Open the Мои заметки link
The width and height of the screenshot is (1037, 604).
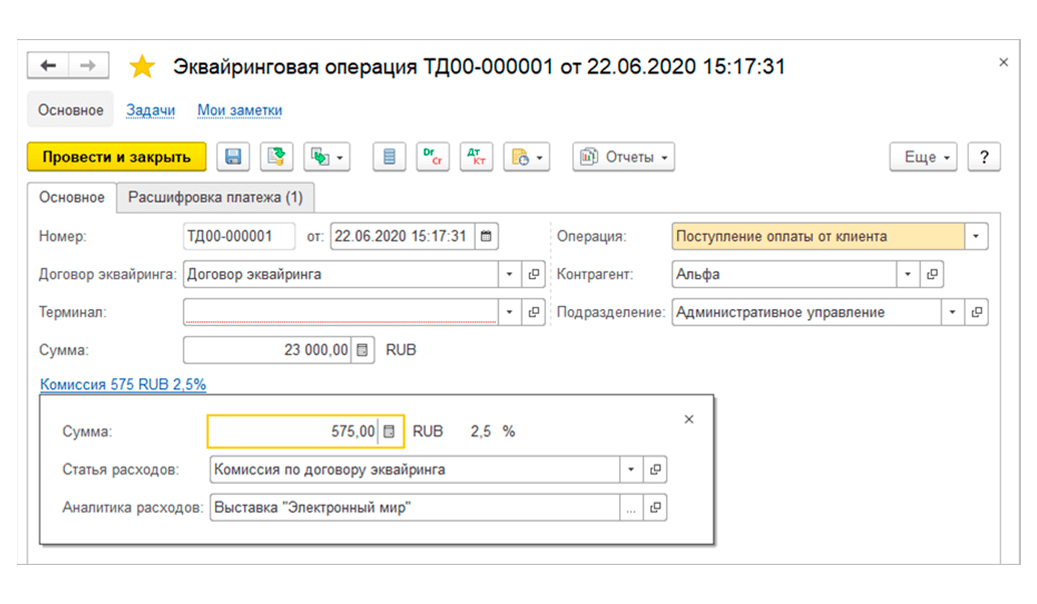point(239,110)
